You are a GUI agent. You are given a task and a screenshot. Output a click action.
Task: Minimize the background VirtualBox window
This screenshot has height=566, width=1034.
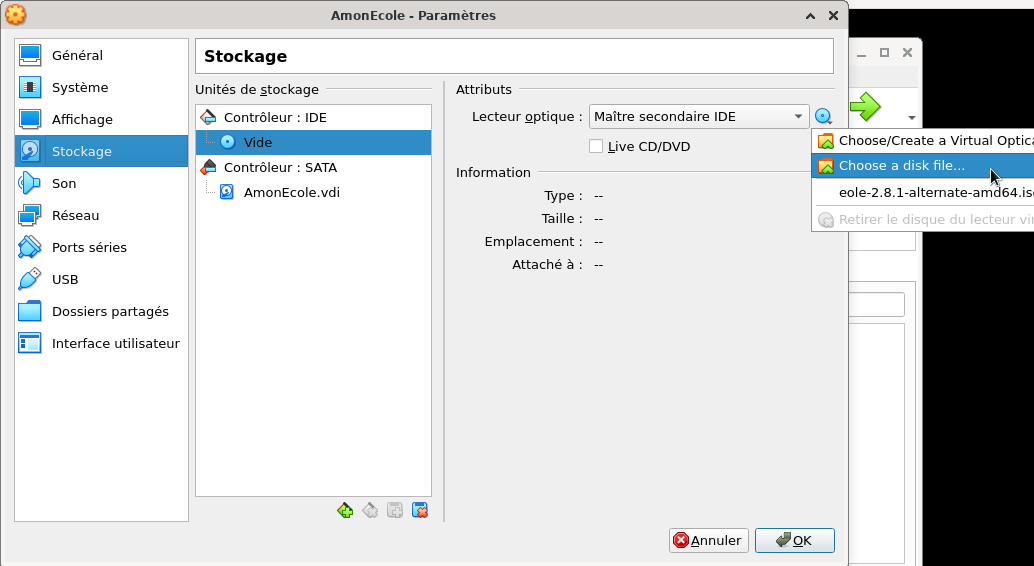point(861,54)
